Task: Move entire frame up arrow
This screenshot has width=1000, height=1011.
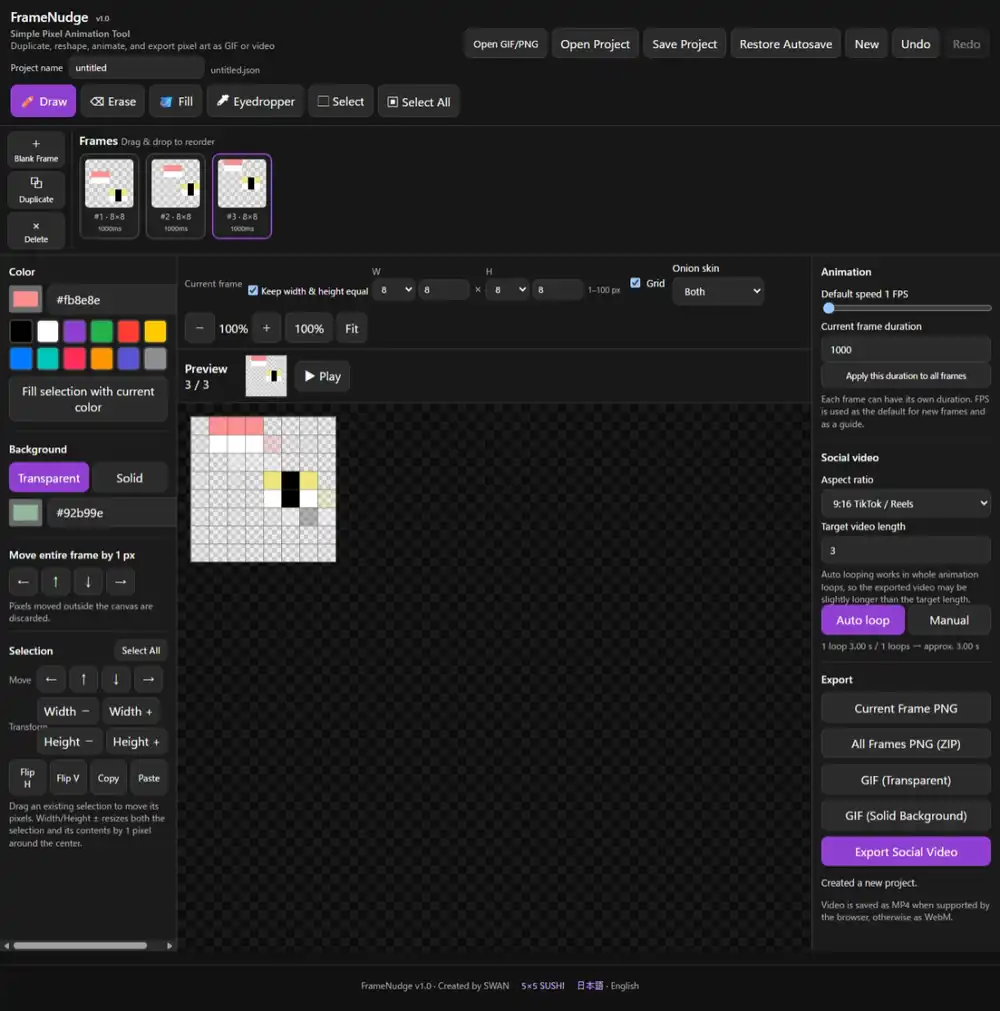Action: point(55,582)
